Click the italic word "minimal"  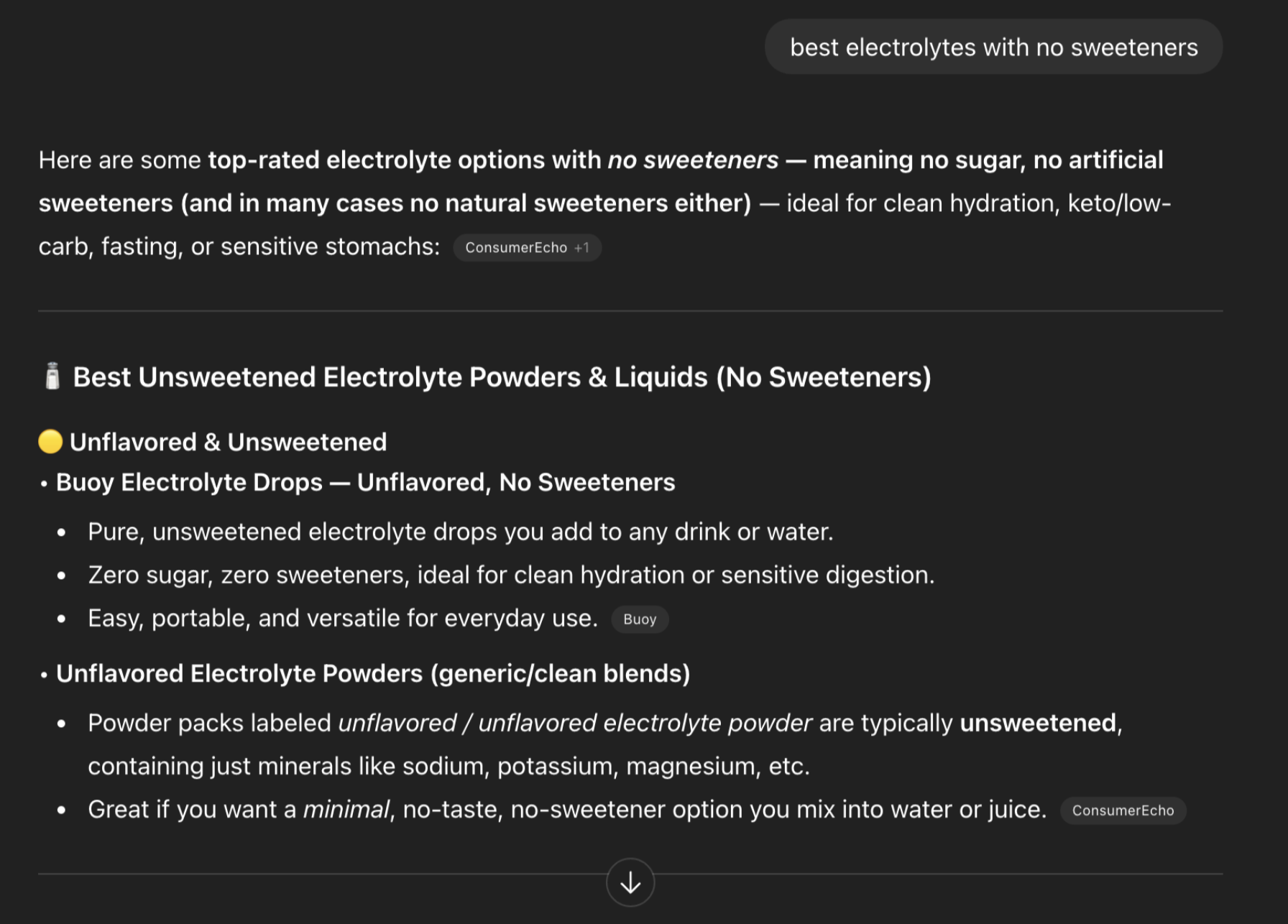[346, 809]
